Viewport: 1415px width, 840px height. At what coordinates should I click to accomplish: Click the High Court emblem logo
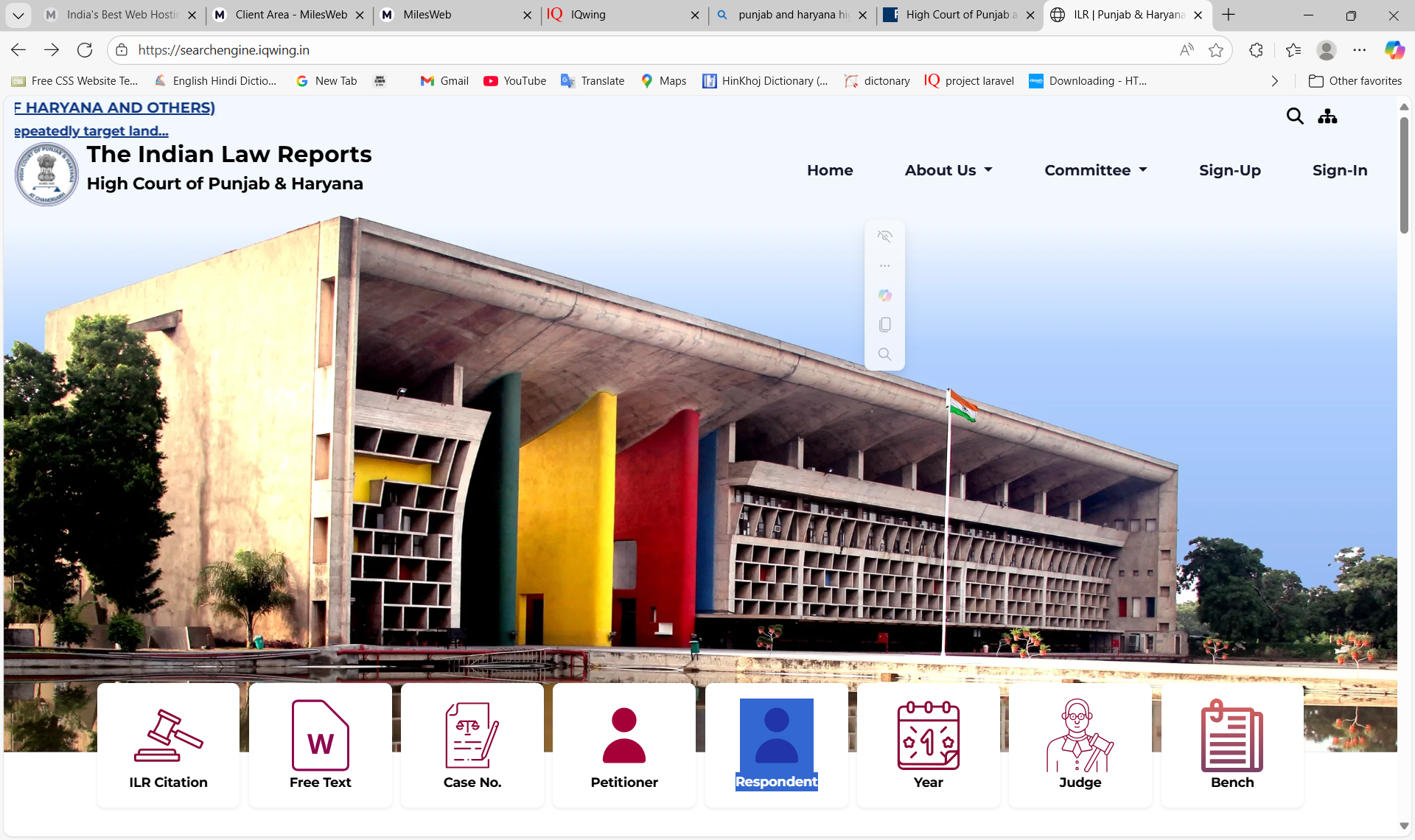point(46,174)
